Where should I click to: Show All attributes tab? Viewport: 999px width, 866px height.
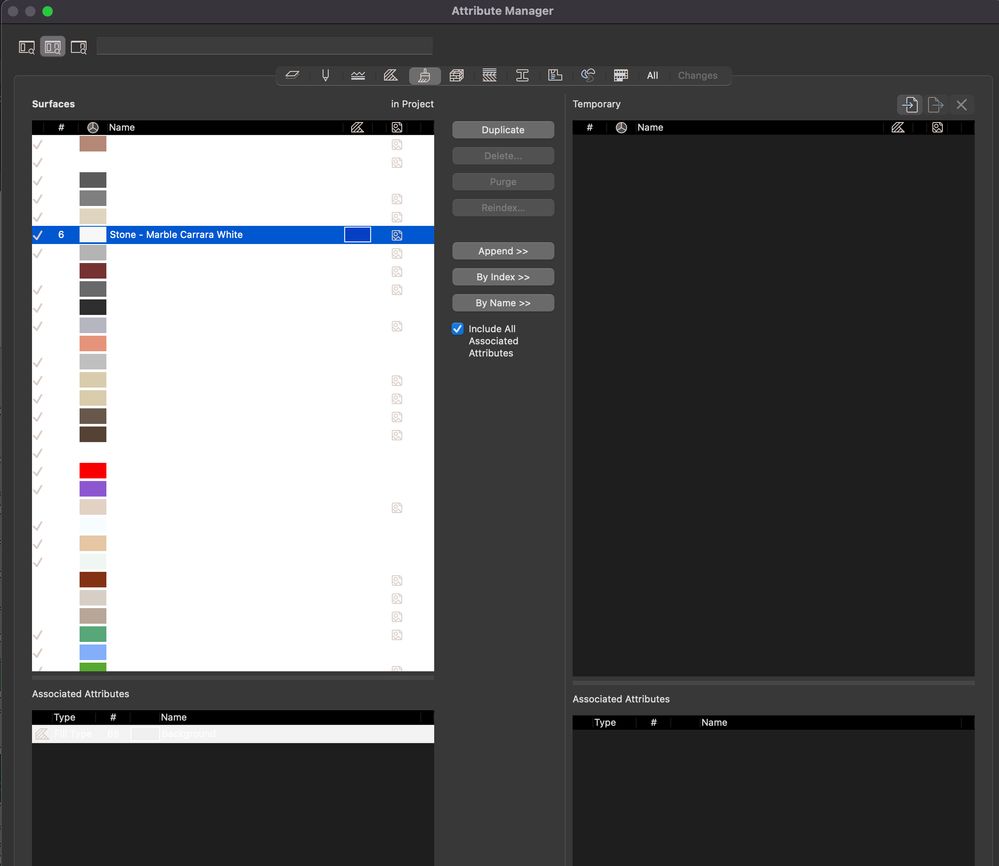652,75
